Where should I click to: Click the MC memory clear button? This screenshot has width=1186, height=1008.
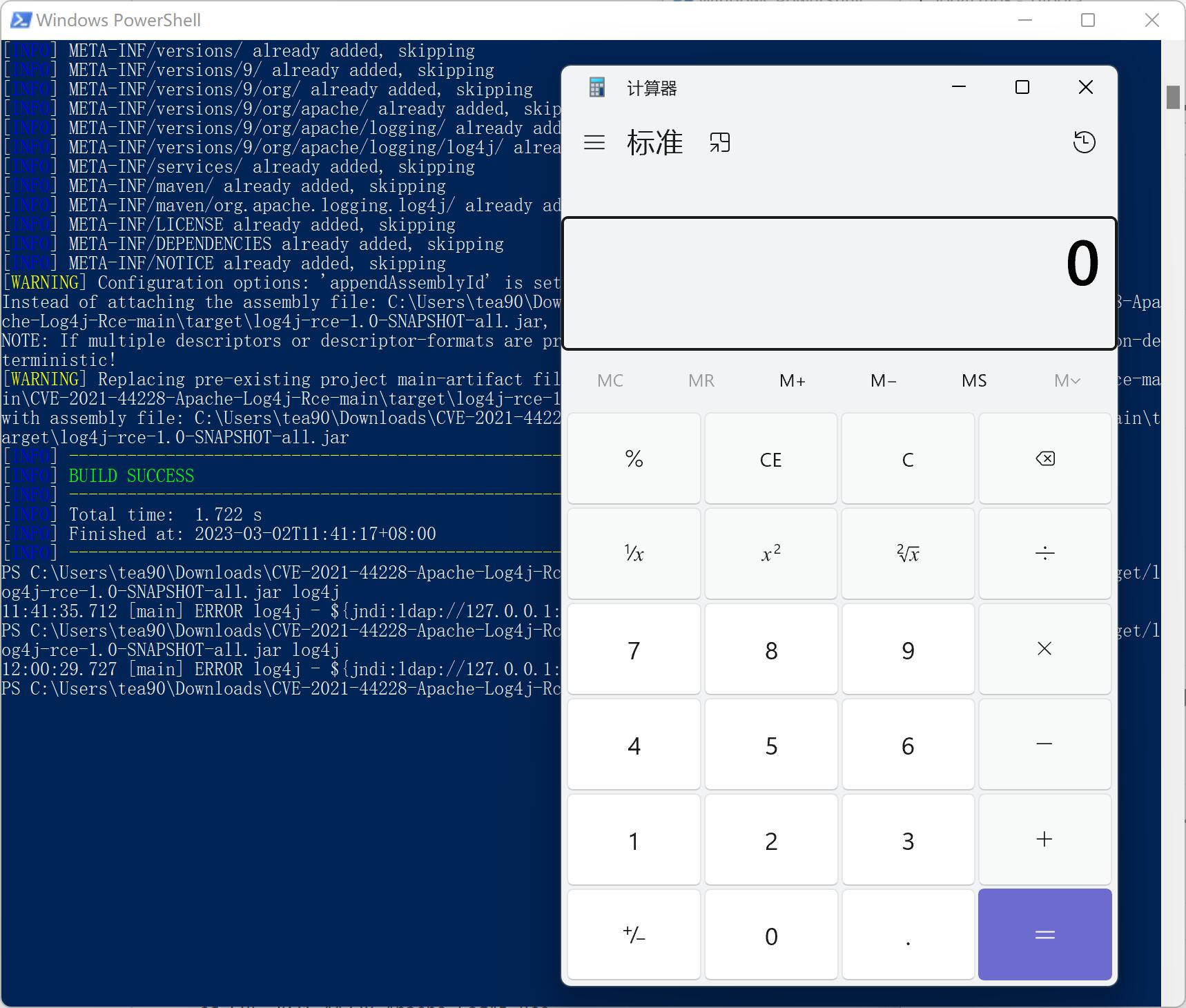(x=610, y=380)
